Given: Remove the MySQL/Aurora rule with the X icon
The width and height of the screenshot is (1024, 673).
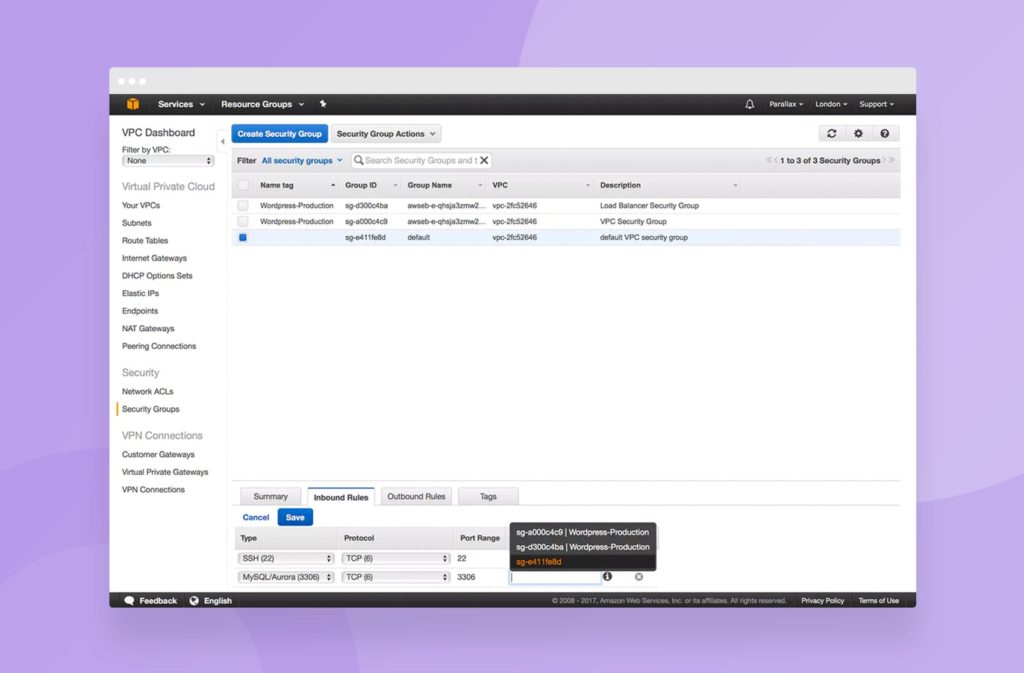Looking at the screenshot, I should coord(639,576).
